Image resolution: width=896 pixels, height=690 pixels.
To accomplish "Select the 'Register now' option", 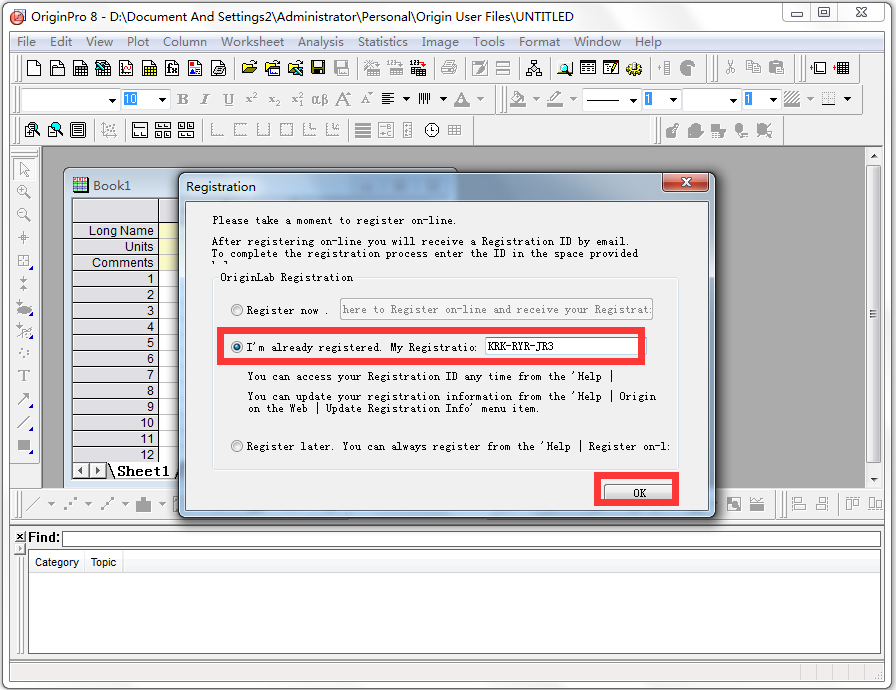I will coord(235,309).
